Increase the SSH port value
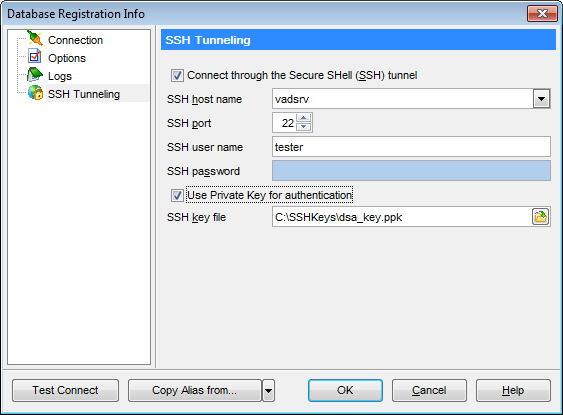This screenshot has width=563, height=415. tap(304, 118)
